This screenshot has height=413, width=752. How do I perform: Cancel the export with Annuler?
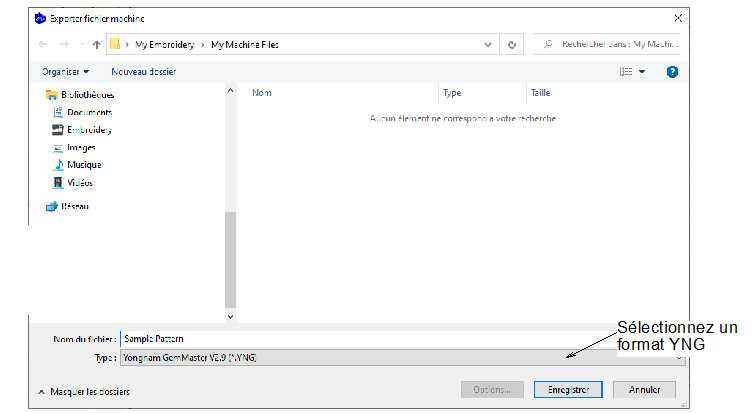click(x=644, y=390)
